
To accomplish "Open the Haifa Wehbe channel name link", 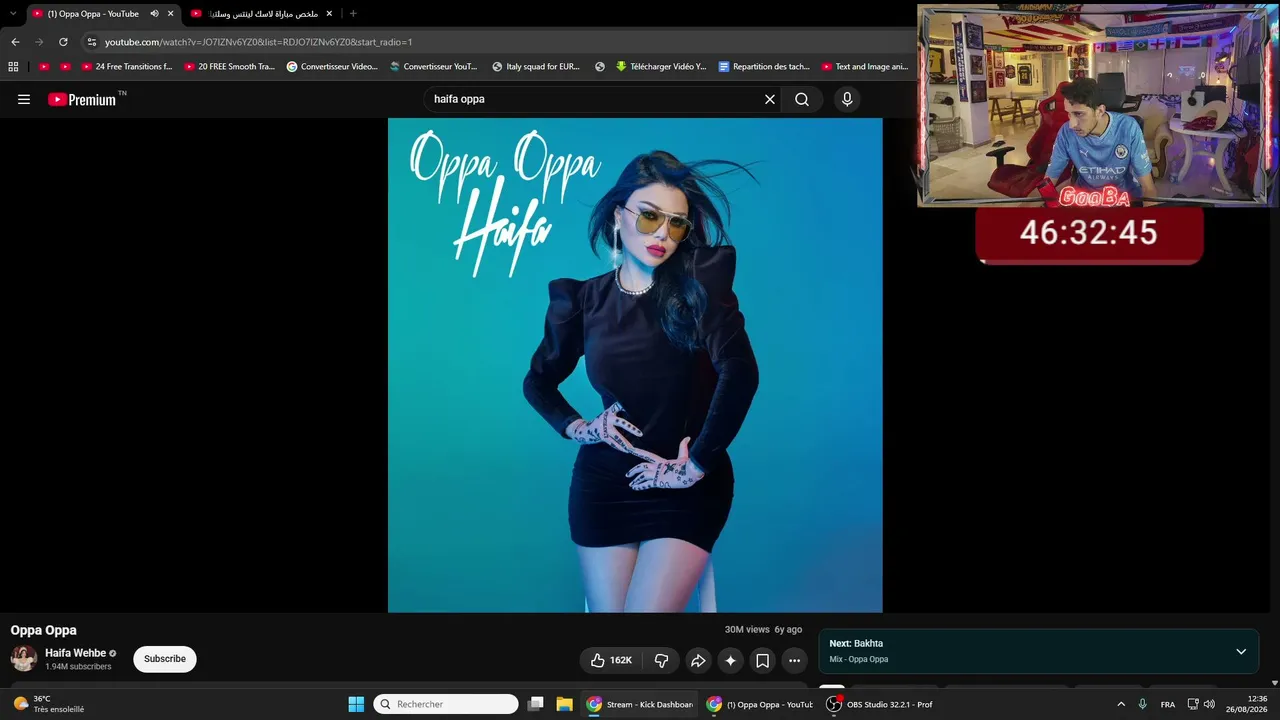I will 75,653.
